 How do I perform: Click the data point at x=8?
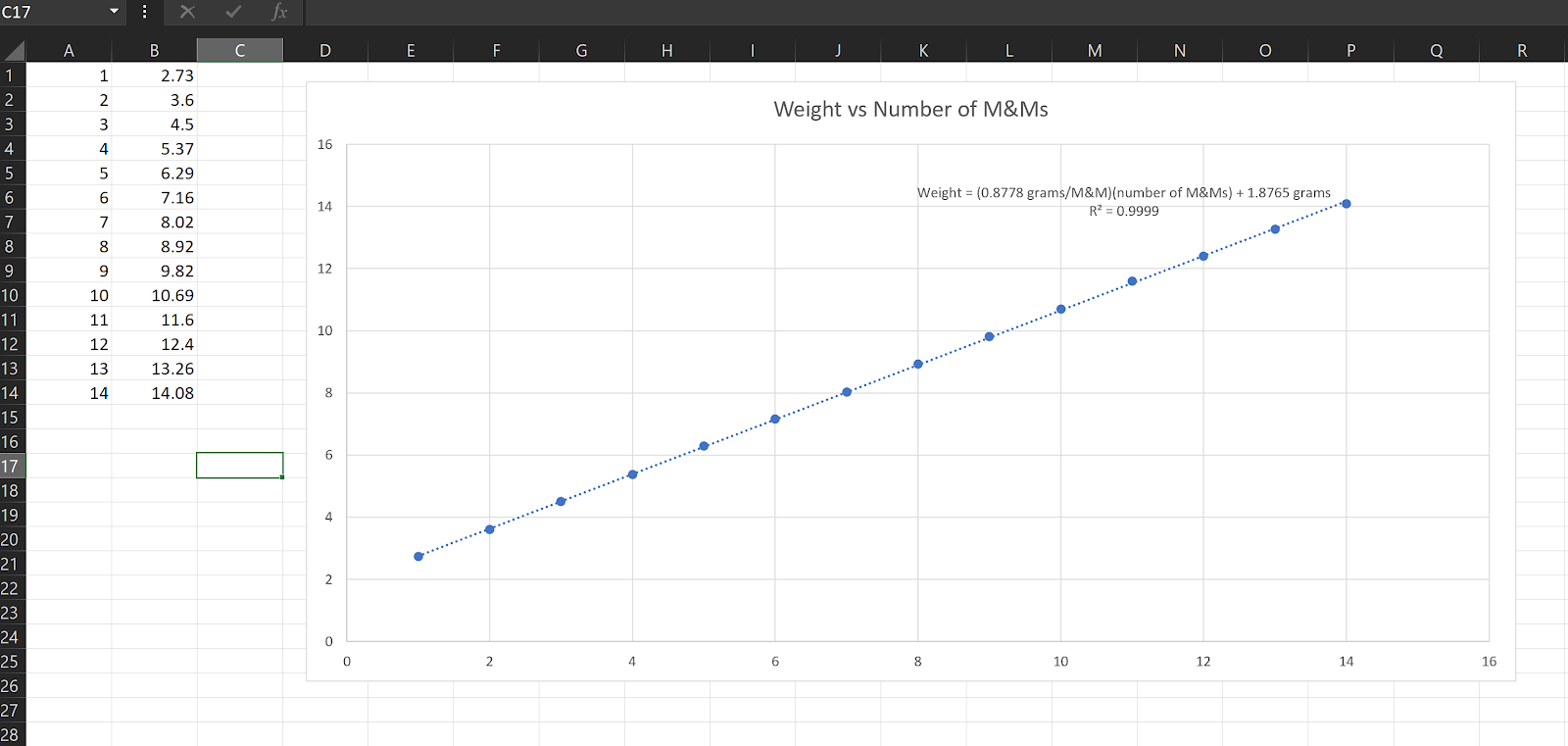(918, 365)
